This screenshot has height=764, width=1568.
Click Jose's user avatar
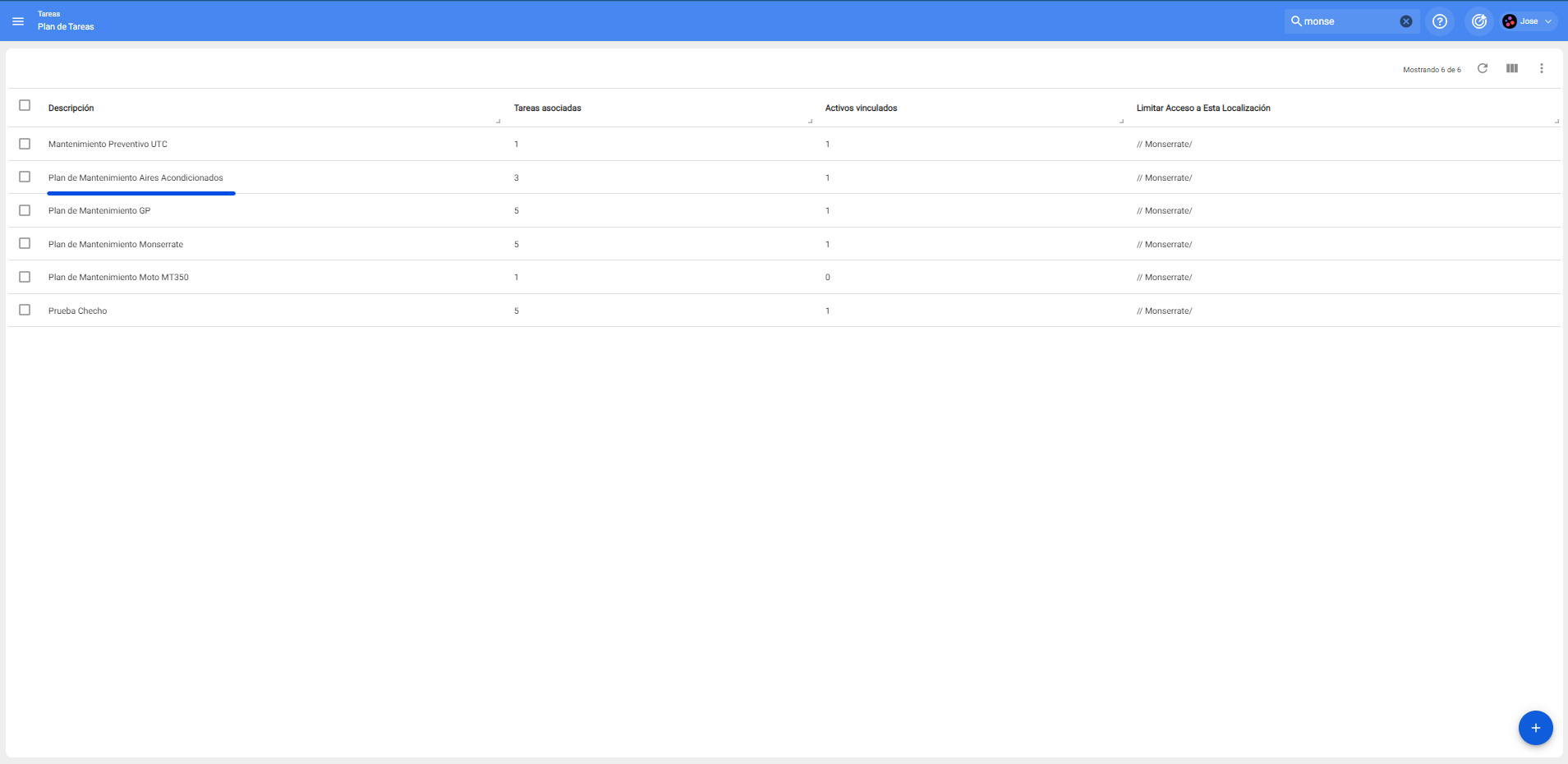pos(1509,21)
